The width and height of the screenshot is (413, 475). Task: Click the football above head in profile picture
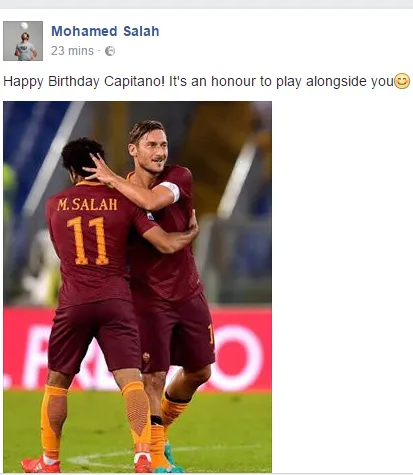[24, 26]
